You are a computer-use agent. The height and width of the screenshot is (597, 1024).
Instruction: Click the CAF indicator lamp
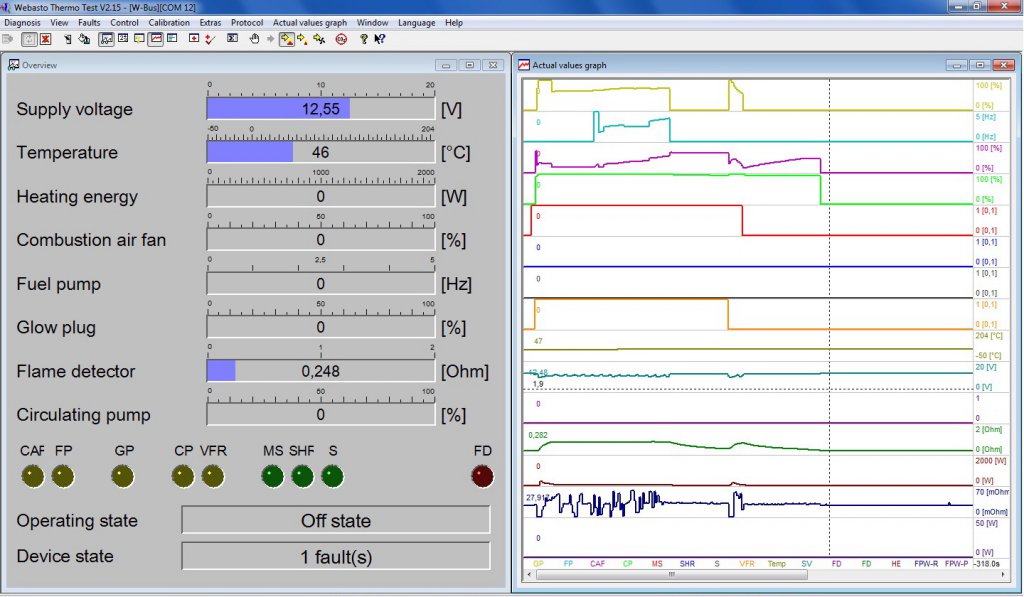coord(33,476)
